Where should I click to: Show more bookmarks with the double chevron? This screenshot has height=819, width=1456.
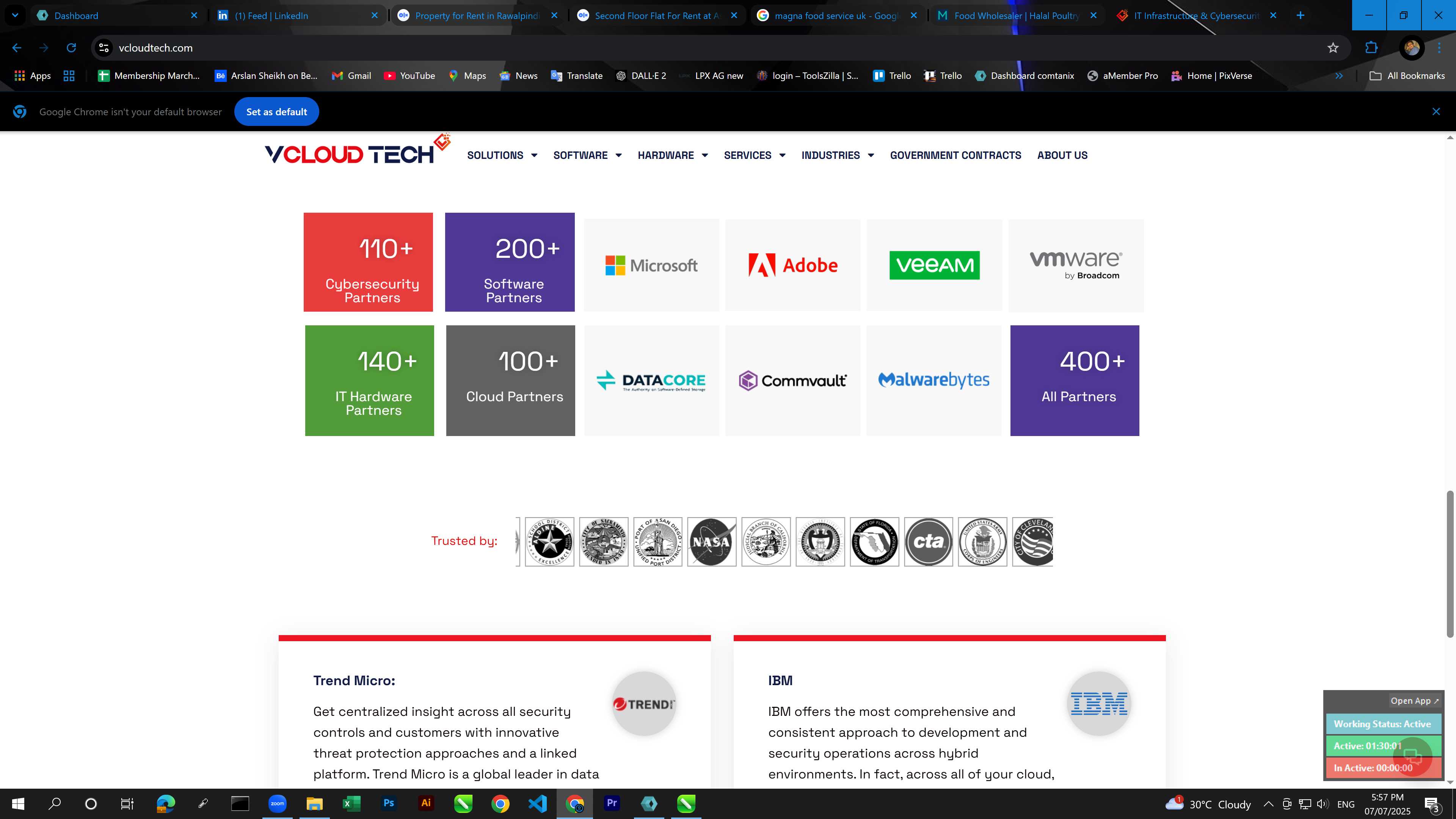pos(1338,76)
